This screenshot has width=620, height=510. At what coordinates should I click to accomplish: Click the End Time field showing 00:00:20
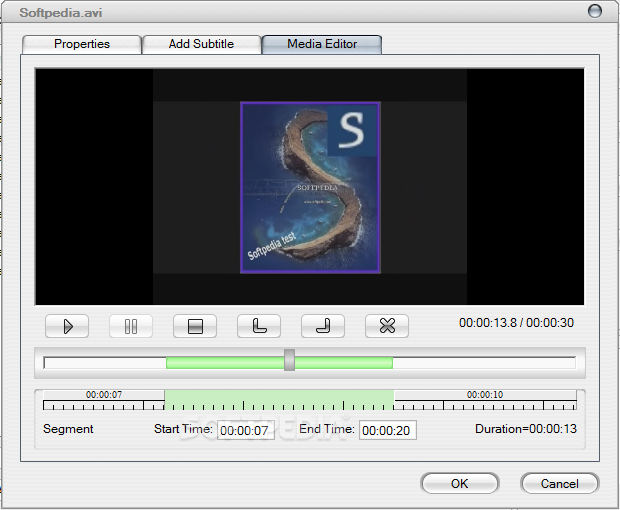click(x=388, y=430)
